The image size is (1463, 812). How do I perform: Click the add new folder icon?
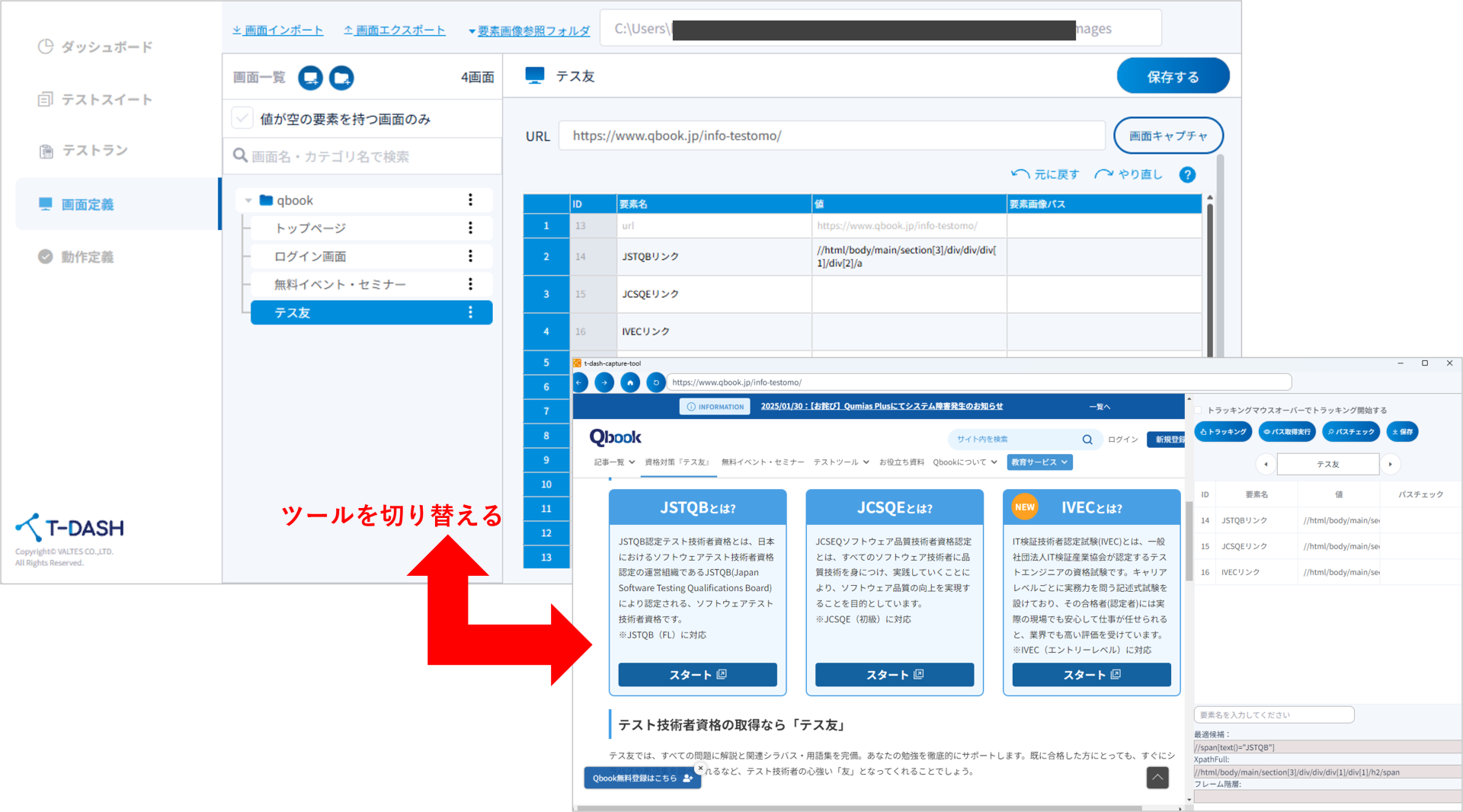pos(342,78)
